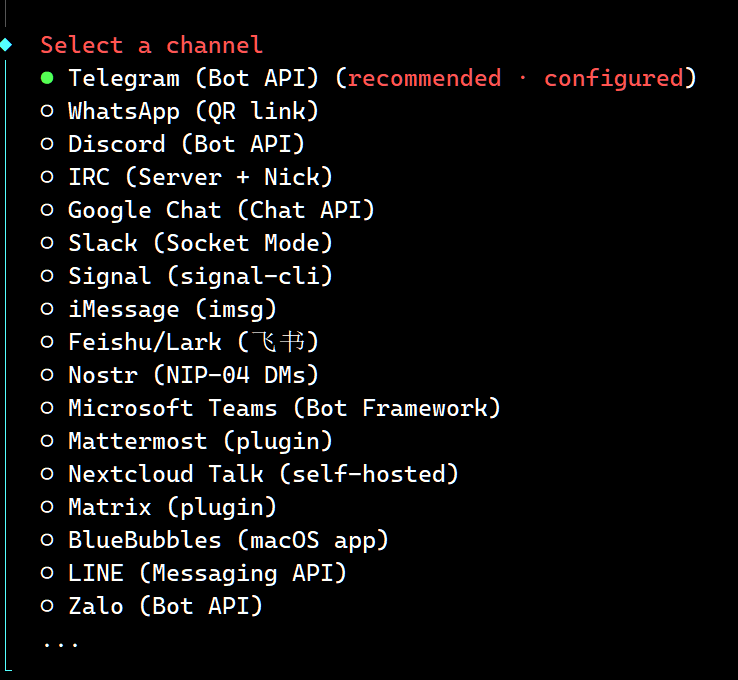738x680 pixels.
Task: Click the "Select a channel" prompt heading
Action: 151,45
